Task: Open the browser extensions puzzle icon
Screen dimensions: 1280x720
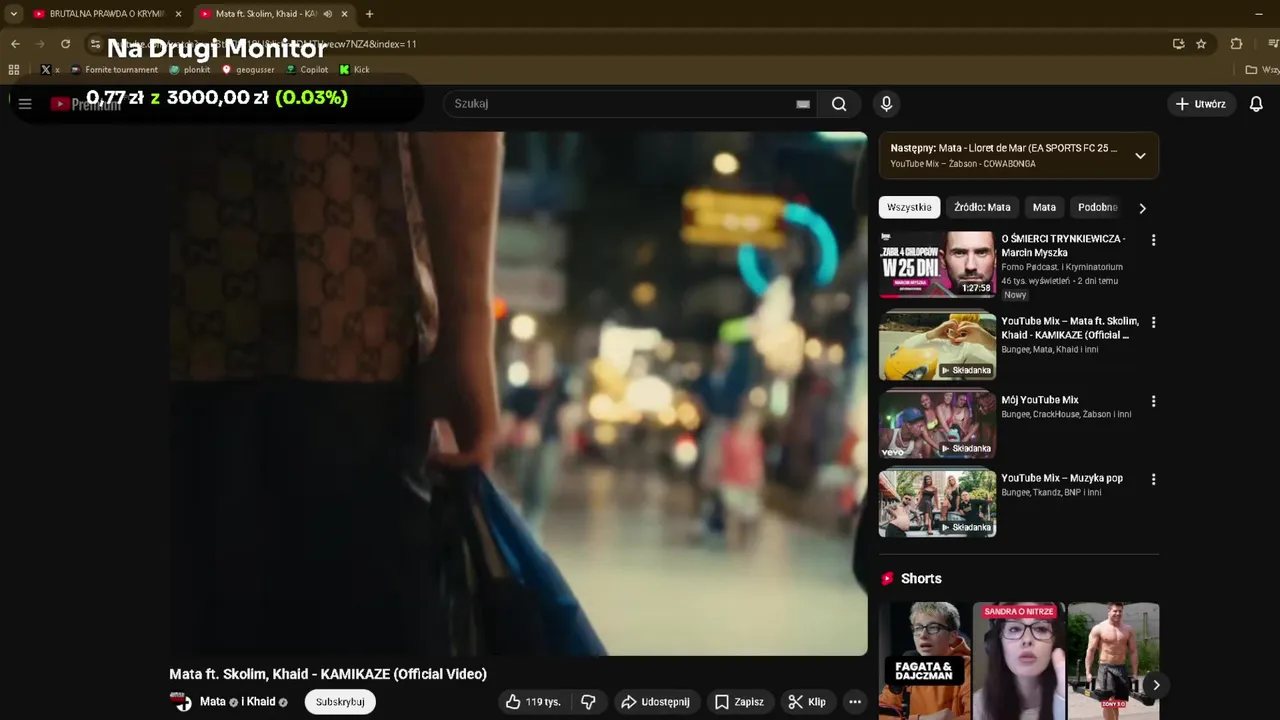Action: (x=1236, y=44)
